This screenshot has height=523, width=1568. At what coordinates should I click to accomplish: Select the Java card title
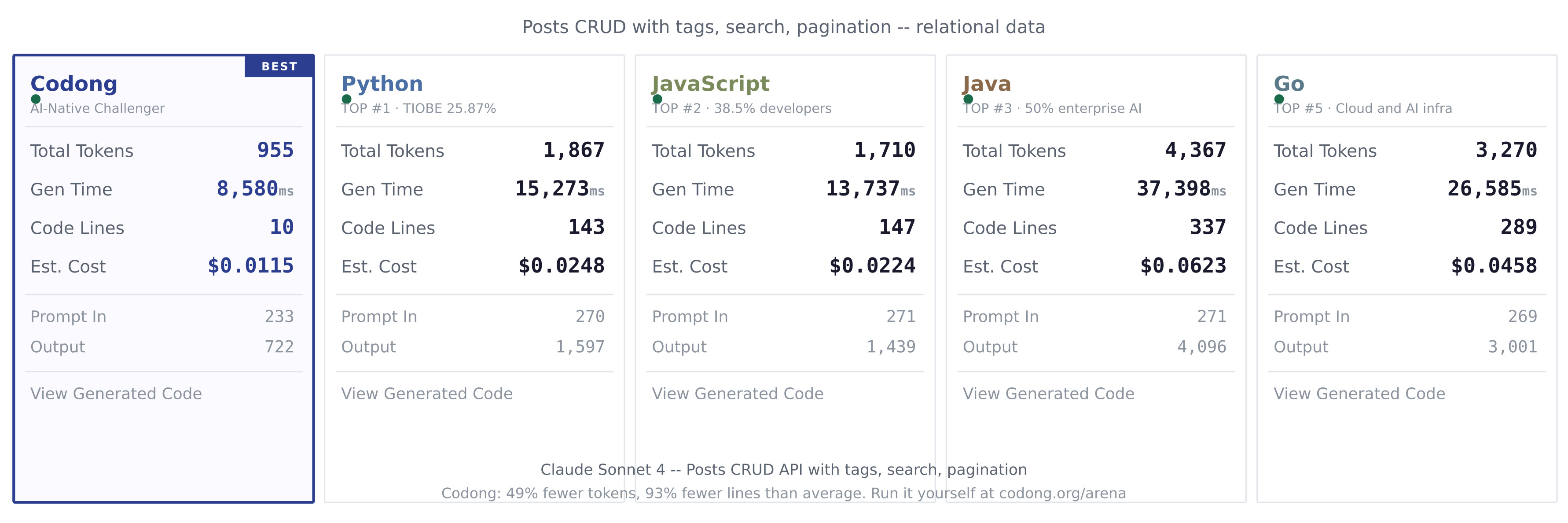(x=987, y=83)
